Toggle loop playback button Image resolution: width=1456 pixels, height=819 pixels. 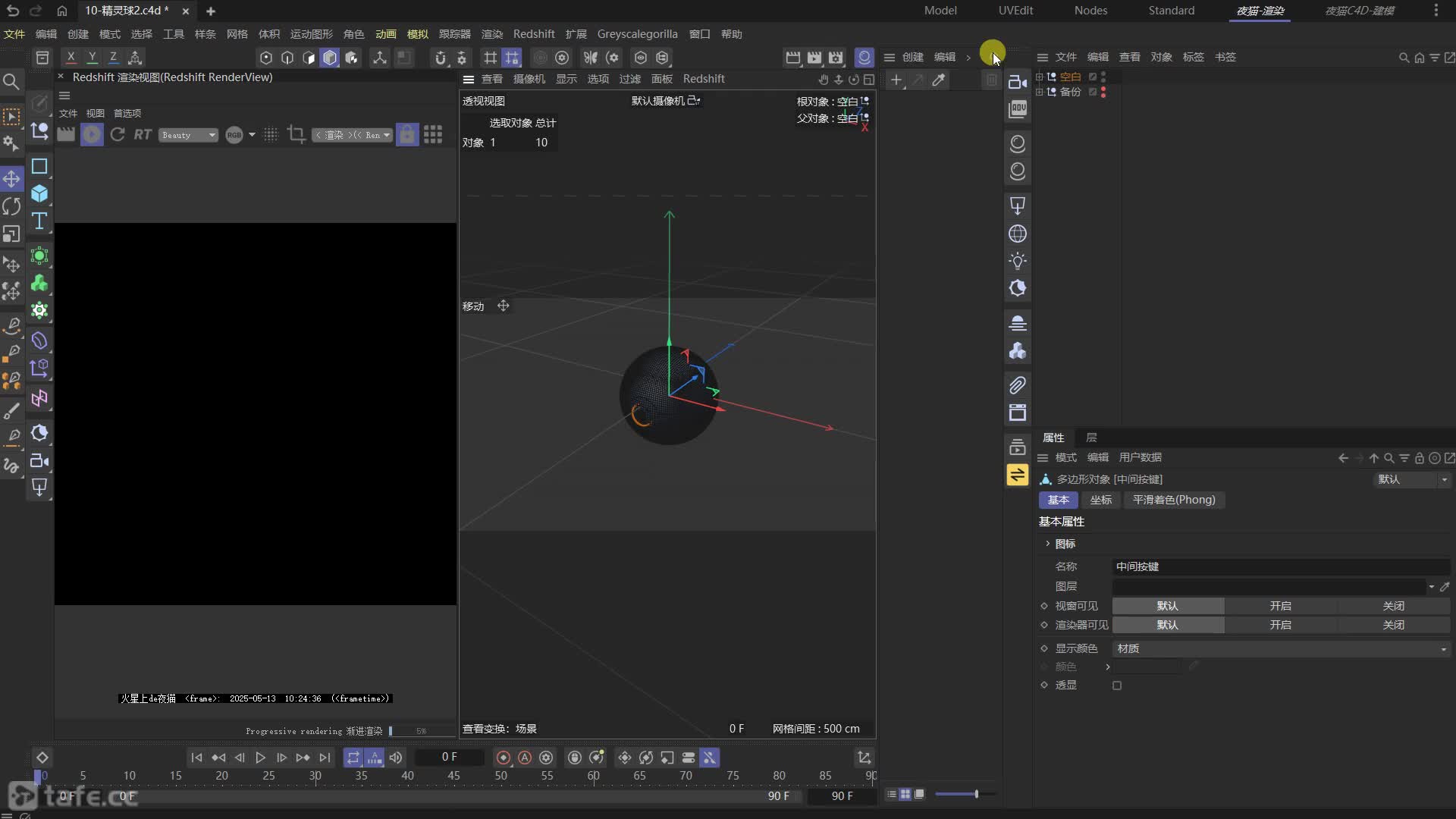point(353,758)
